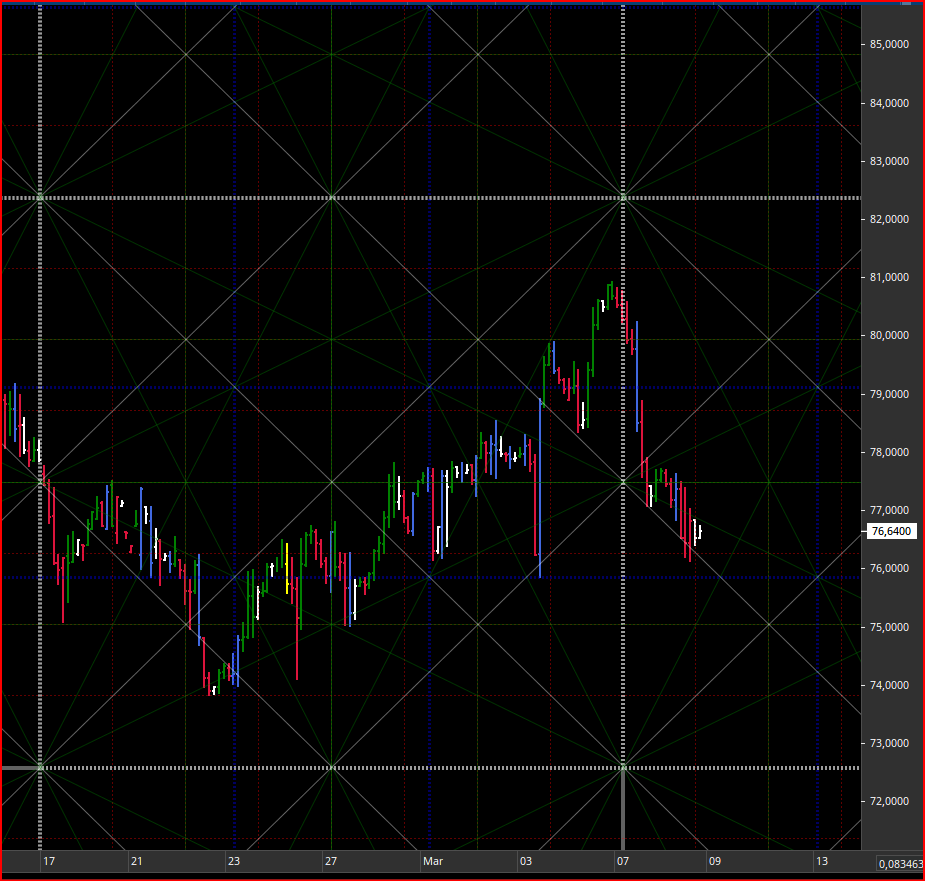Viewport: 925px width, 881px height.
Task: Select the 83,0000 price level label
Action: (889, 161)
